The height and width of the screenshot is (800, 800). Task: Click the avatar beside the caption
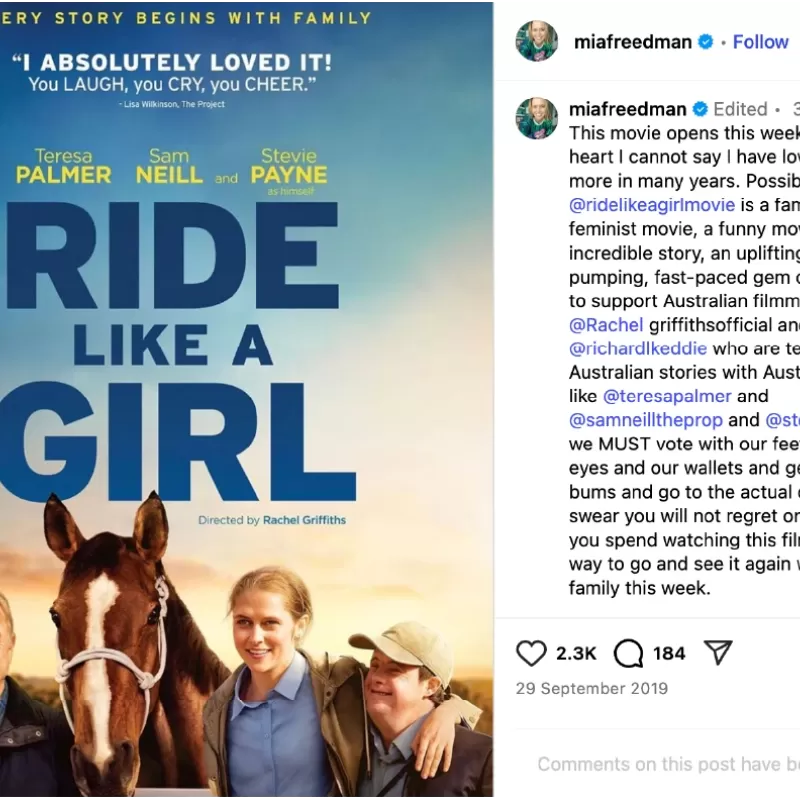tap(536, 118)
